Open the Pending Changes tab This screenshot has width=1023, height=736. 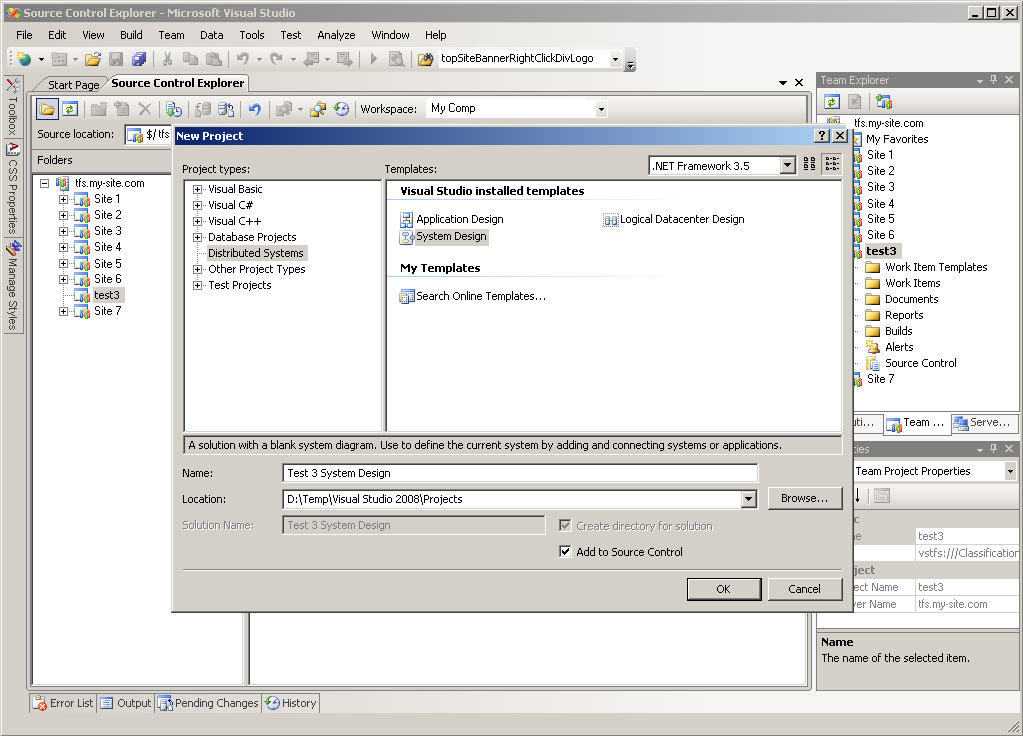pos(209,703)
